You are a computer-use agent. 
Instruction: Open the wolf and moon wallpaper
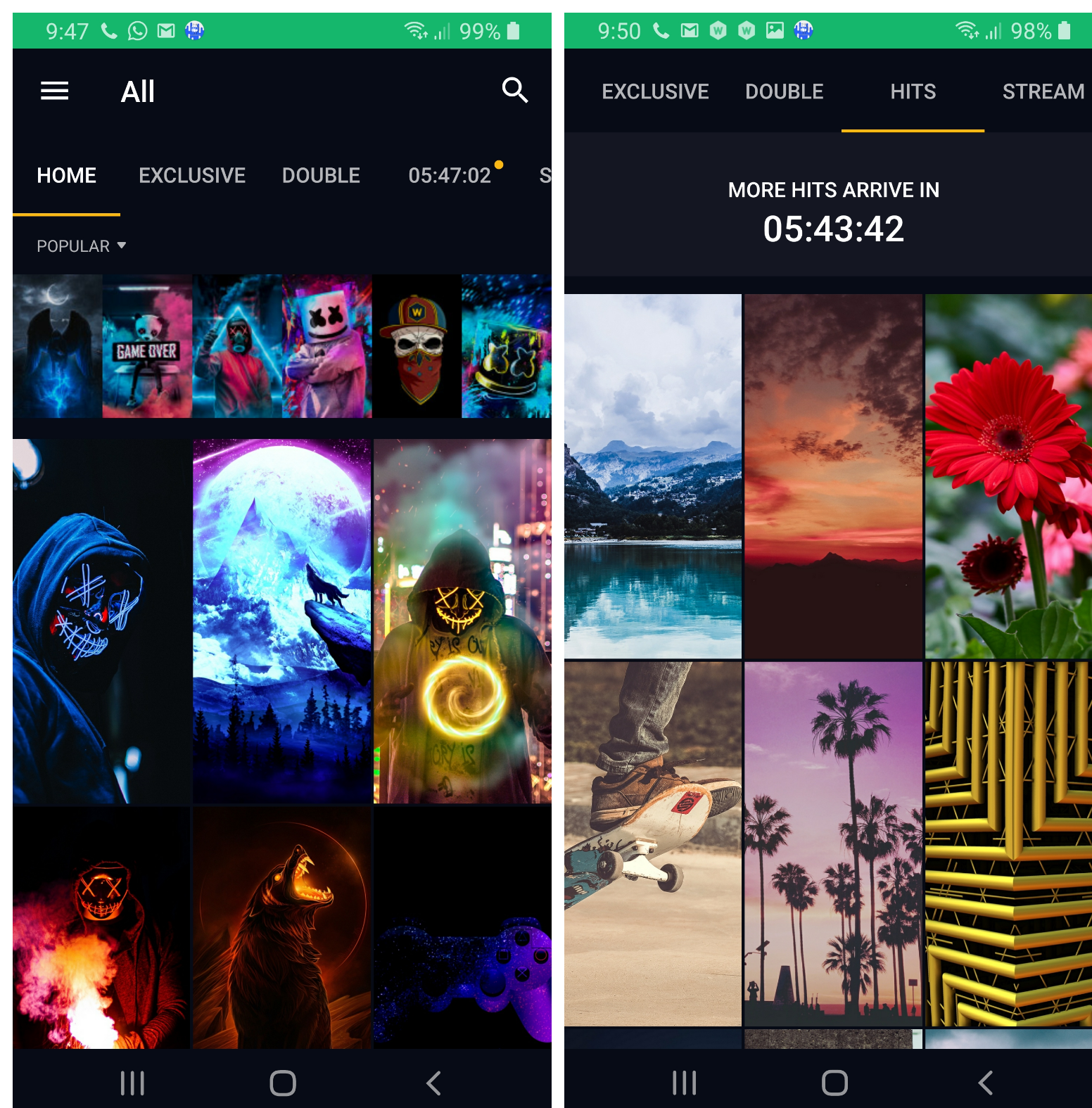tap(282, 621)
